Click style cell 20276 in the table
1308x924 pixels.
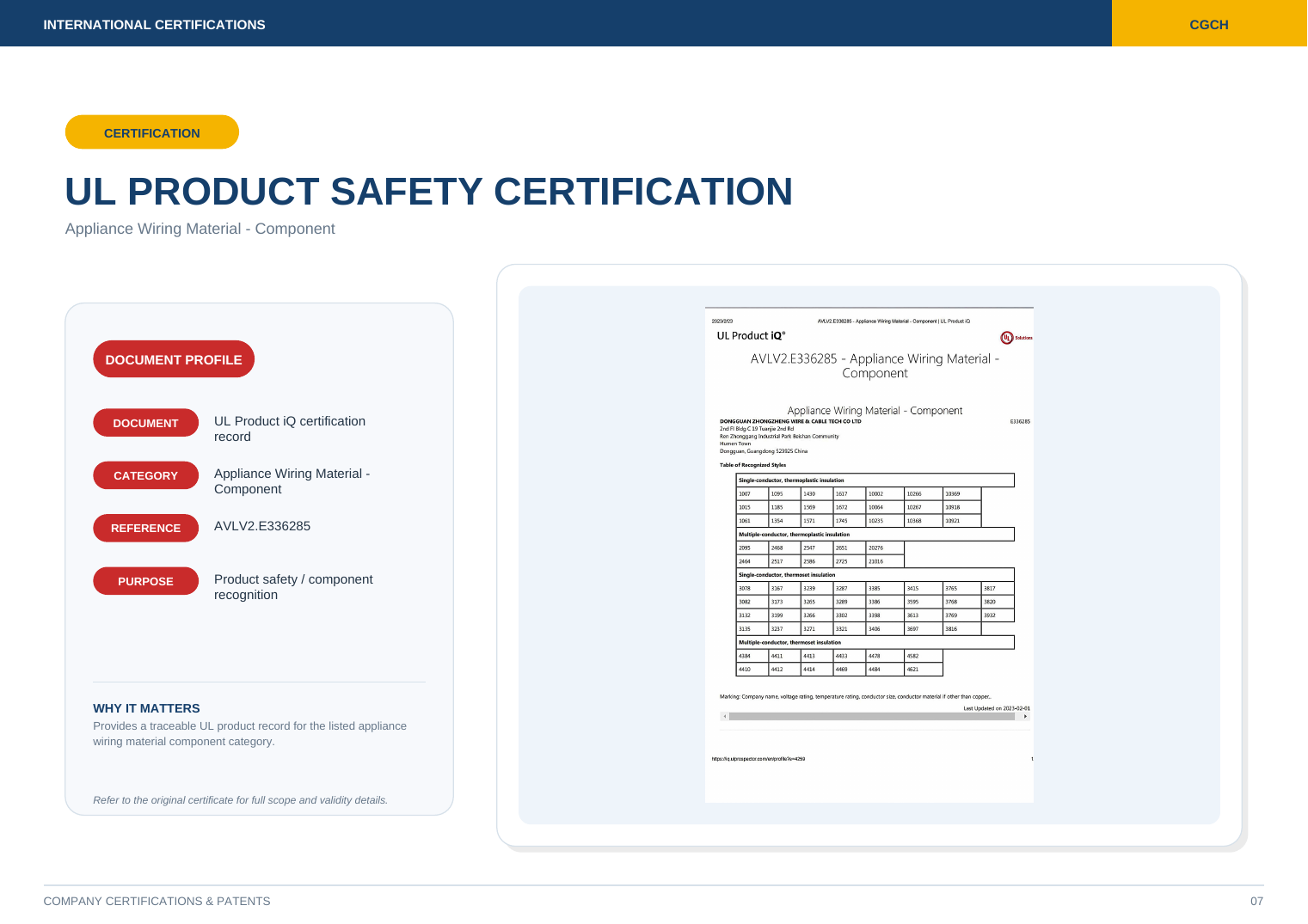(885, 548)
